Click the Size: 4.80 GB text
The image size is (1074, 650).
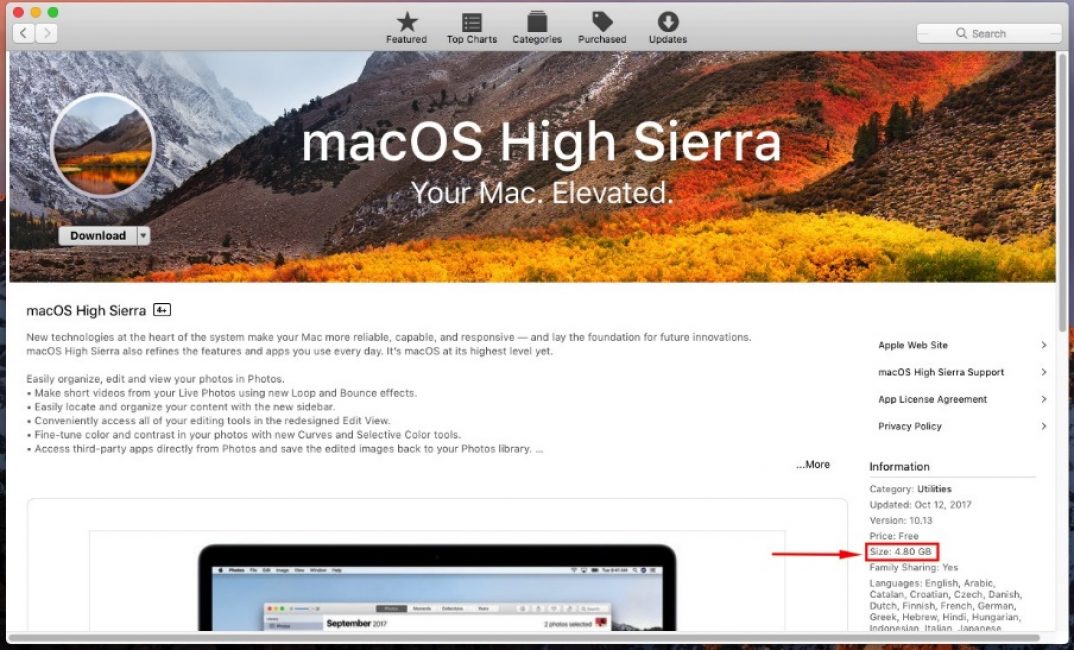coord(901,551)
